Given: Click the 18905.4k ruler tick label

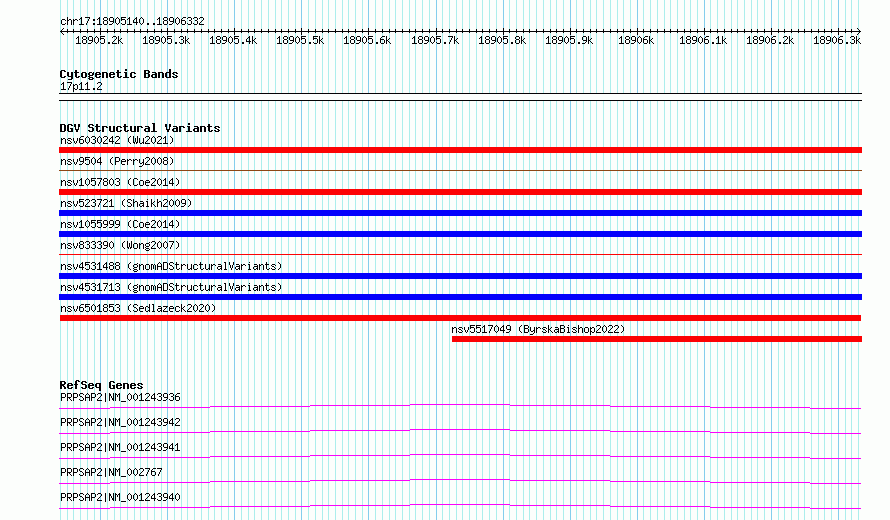Looking at the screenshot, I should tap(233, 40).
